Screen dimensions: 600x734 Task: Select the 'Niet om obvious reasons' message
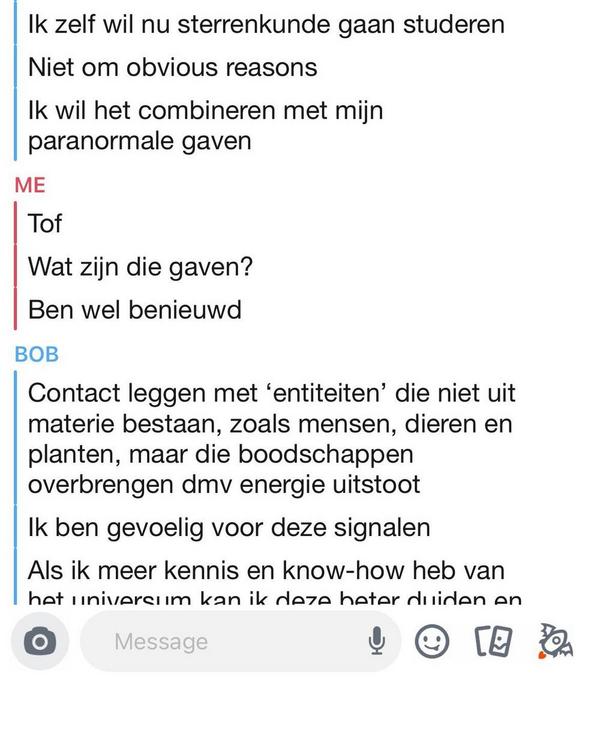click(172, 68)
